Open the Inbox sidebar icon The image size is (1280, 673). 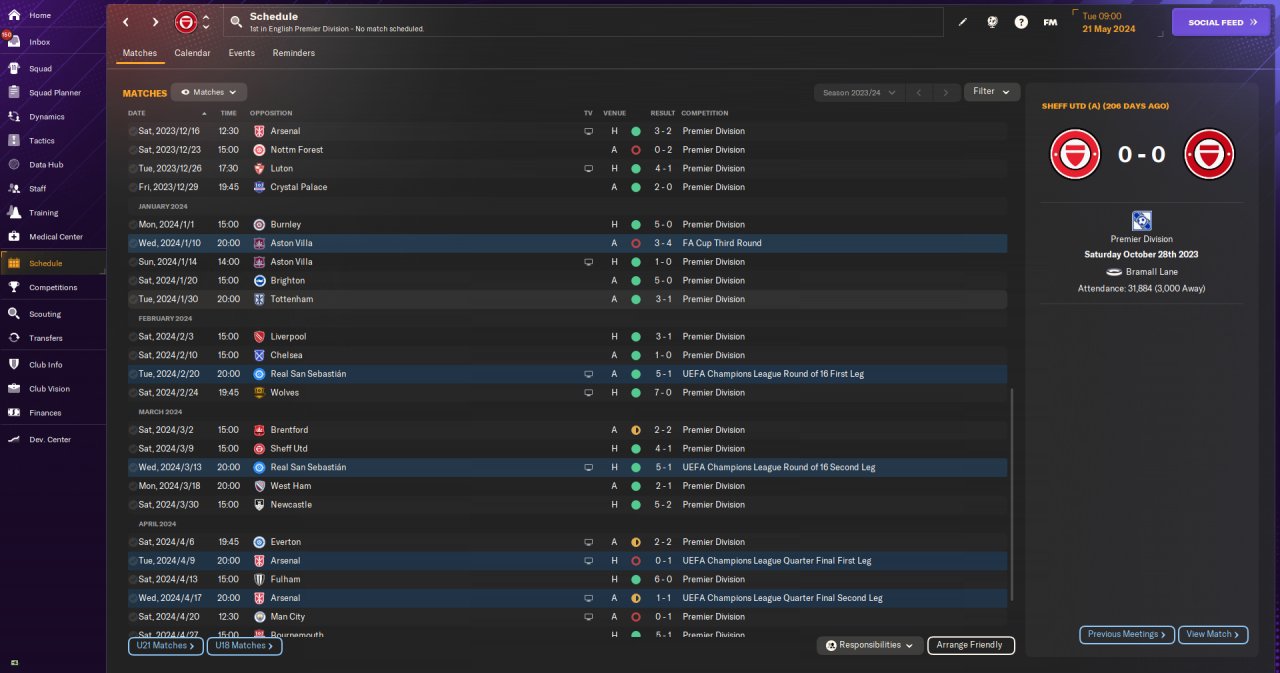pos(14,42)
